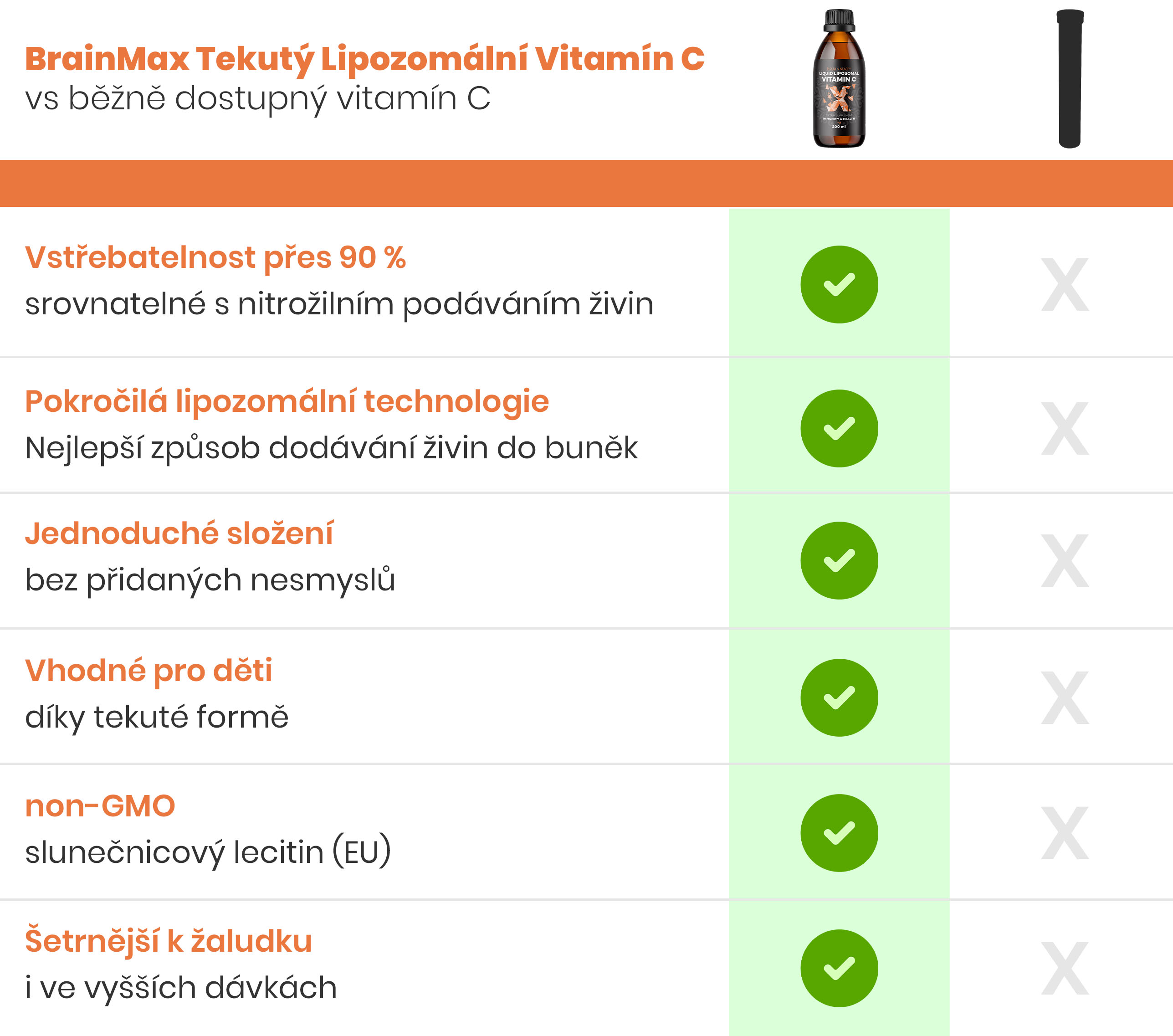Click the BrainMax Tekutý Lipozomální Vitamín C title
The image size is (1173, 1036).
point(364,59)
